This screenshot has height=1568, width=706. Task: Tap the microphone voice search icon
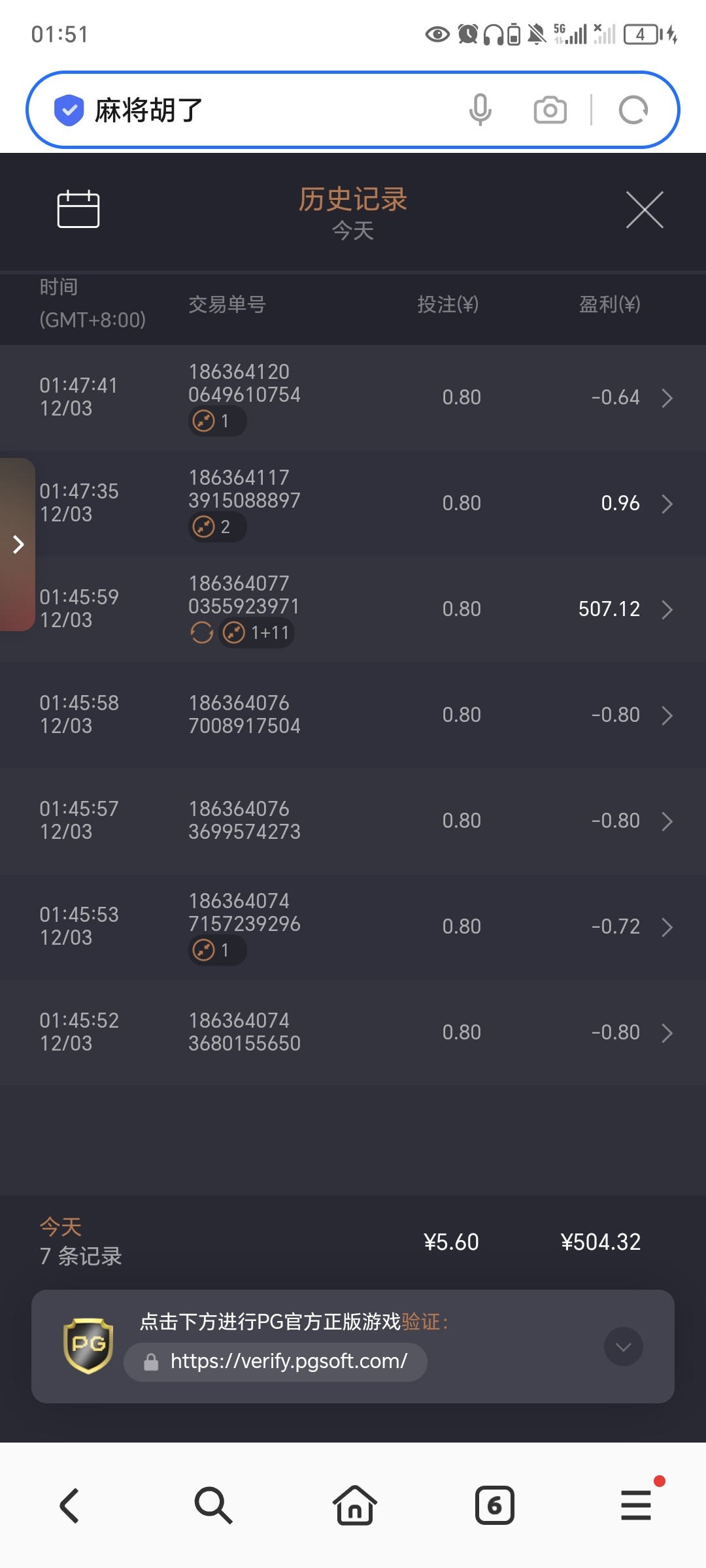tap(480, 110)
